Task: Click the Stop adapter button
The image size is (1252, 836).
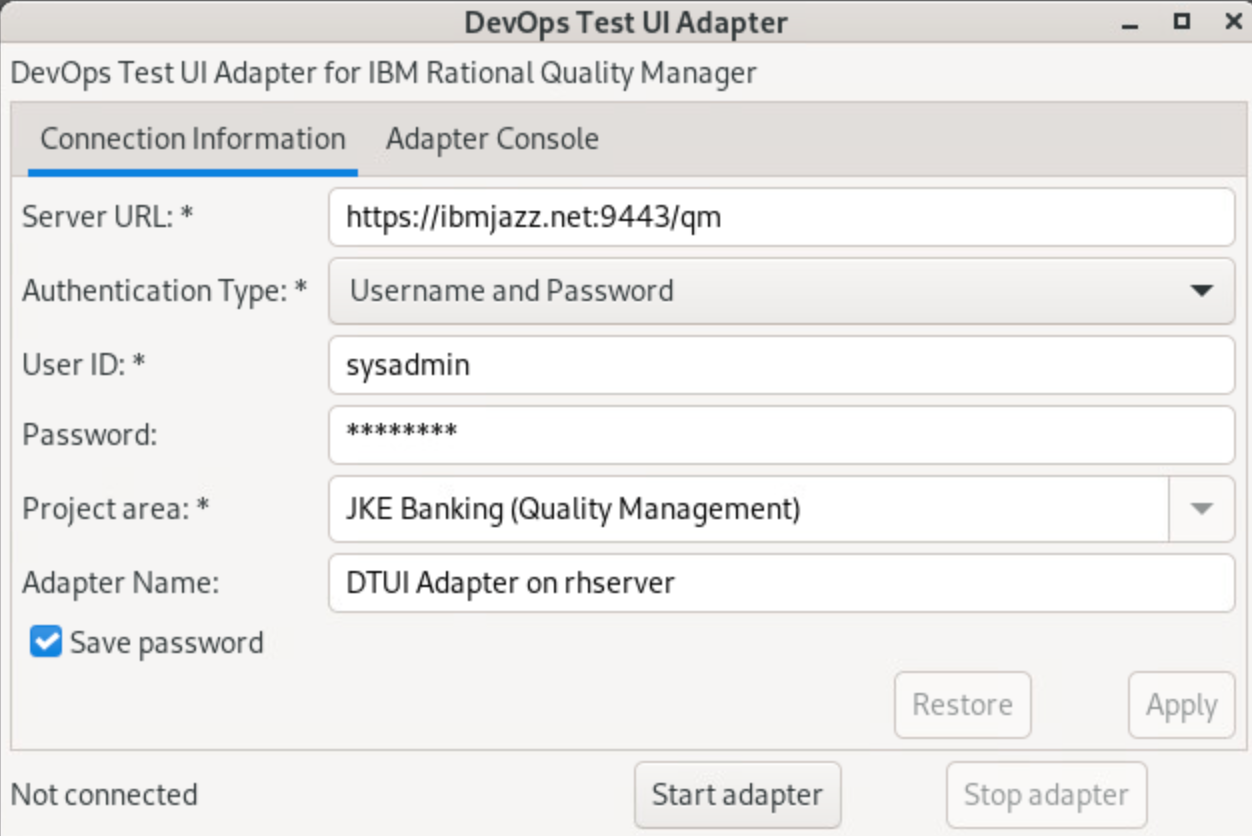Action: click(x=1046, y=796)
